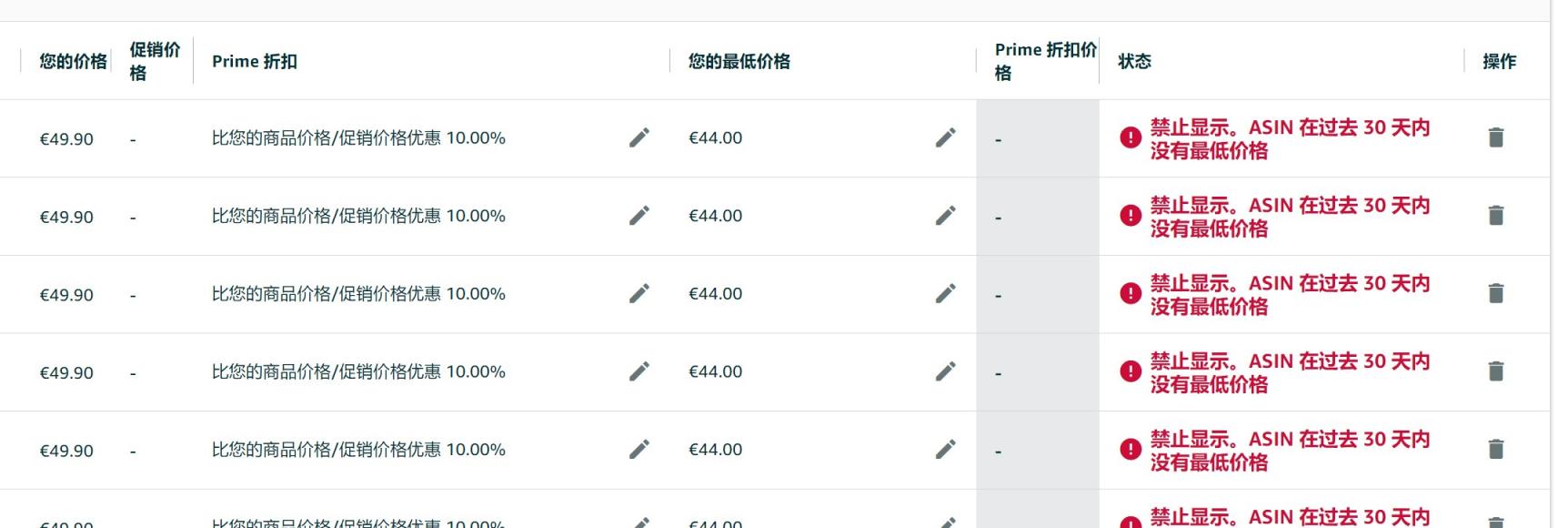Image resolution: width=1568 pixels, height=528 pixels.
Task: Edit minimum price in third row
Action: pyautogui.click(x=946, y=293)
